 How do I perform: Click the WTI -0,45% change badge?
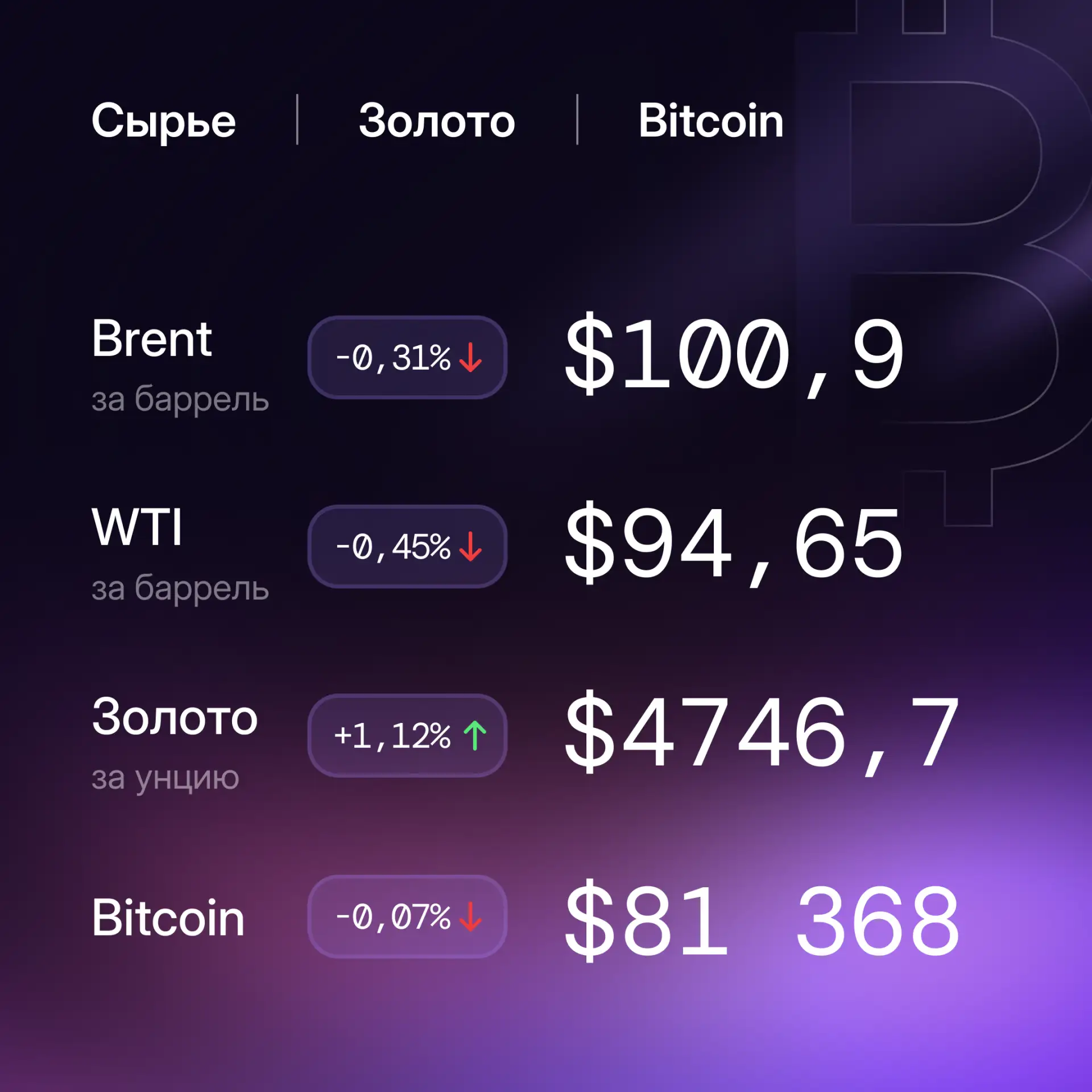[x=407, y=547]
